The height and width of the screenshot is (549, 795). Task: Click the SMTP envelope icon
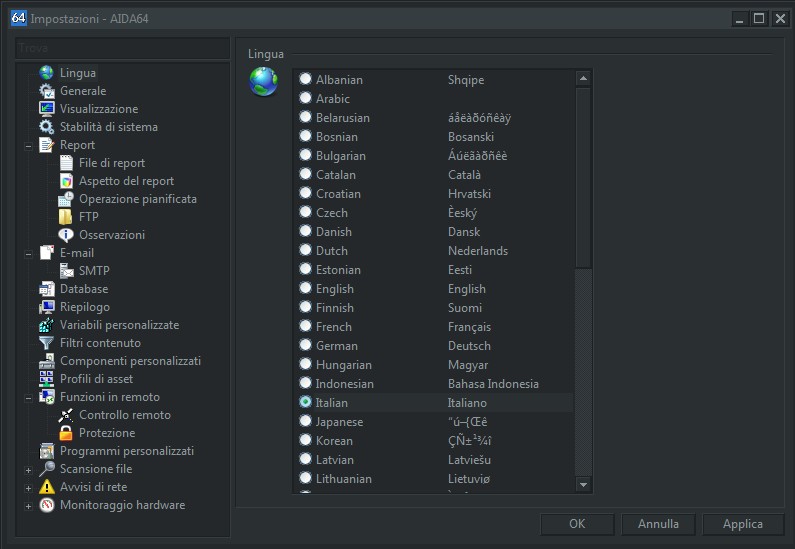tap(66, 271)
